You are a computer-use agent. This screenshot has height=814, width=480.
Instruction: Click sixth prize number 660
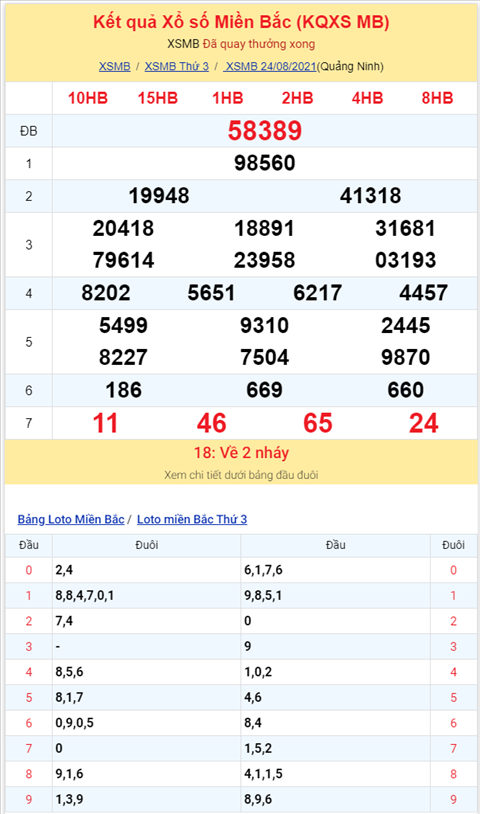[x=406, y=390]
